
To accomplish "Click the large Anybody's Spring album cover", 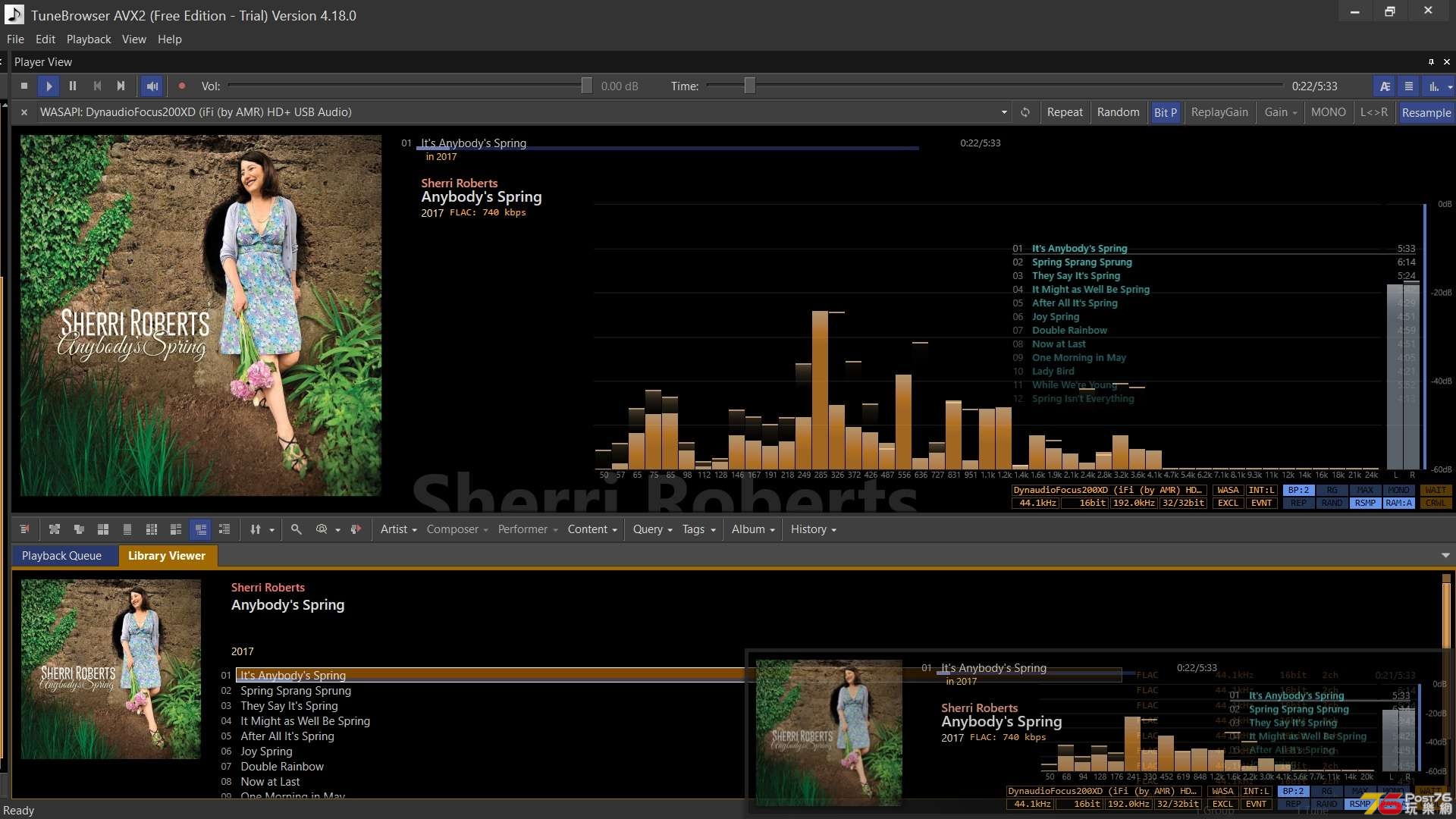I will [x=201, y=315].
